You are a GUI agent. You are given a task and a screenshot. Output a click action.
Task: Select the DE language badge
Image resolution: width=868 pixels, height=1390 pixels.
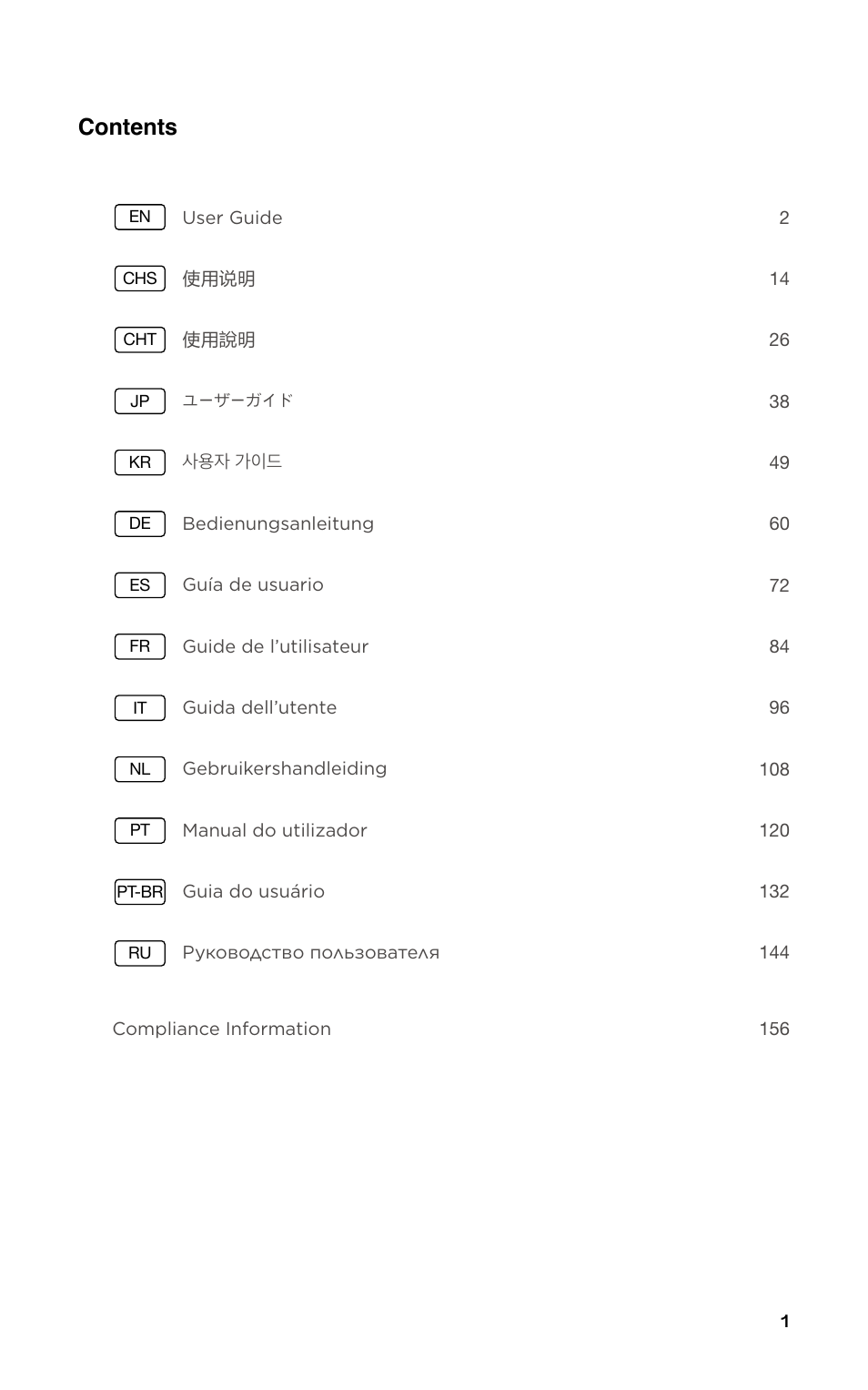(139, 523)
